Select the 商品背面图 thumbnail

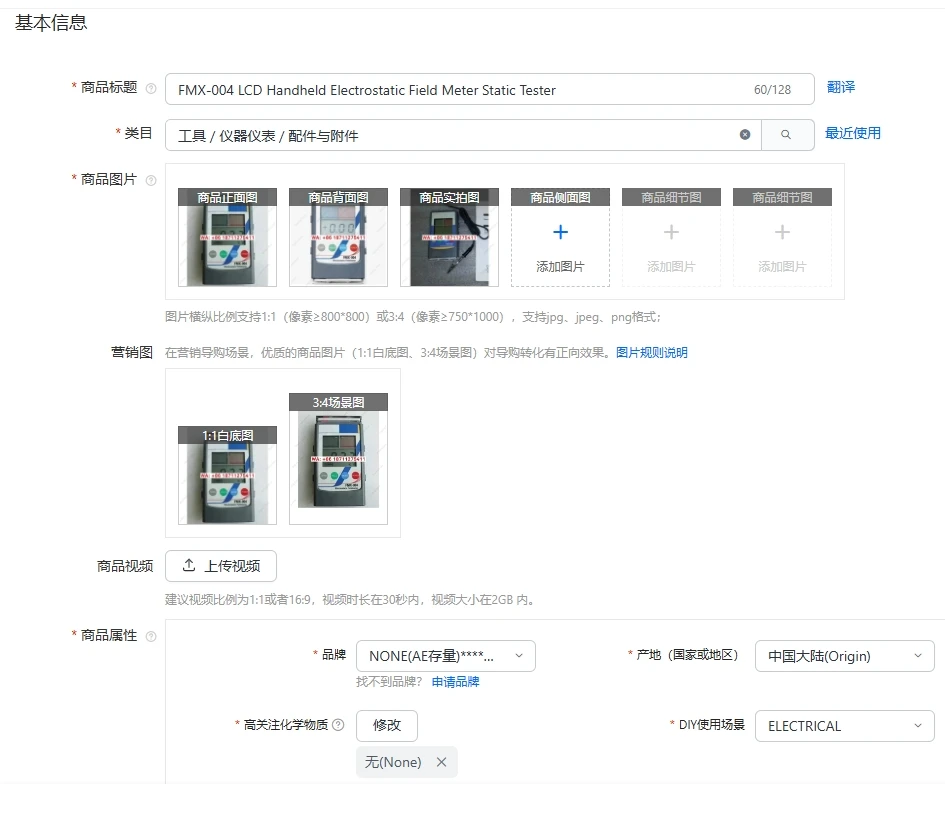click(x=338, y=237)
